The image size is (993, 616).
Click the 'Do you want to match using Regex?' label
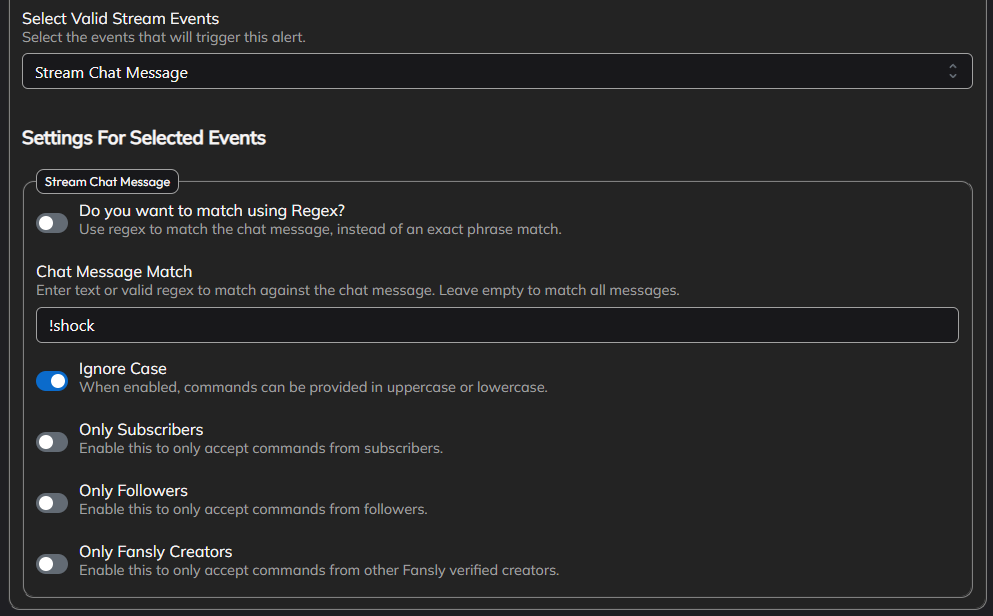coord(212,210)
